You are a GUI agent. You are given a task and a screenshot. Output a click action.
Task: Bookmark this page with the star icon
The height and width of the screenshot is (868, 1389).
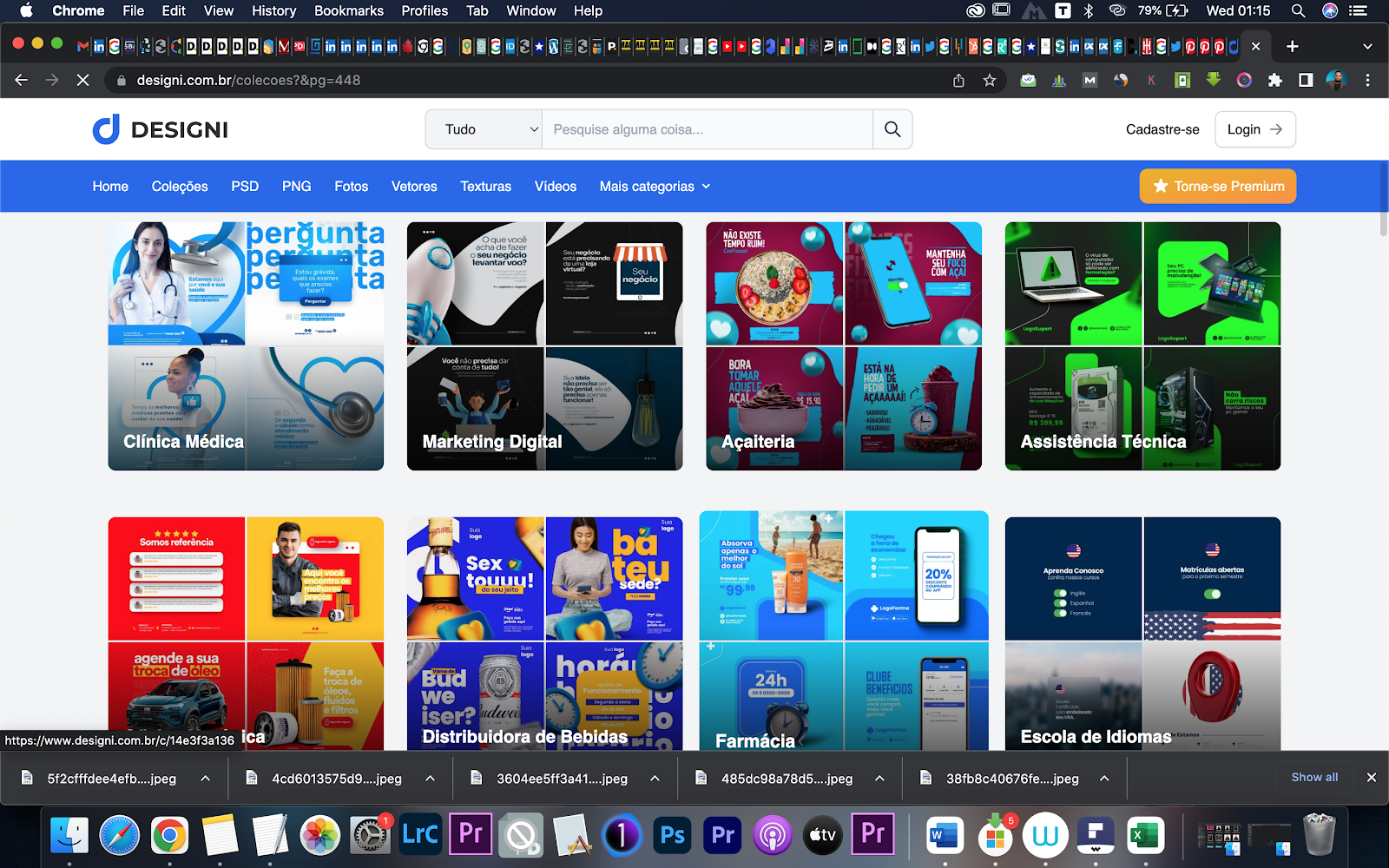(989, 80)
